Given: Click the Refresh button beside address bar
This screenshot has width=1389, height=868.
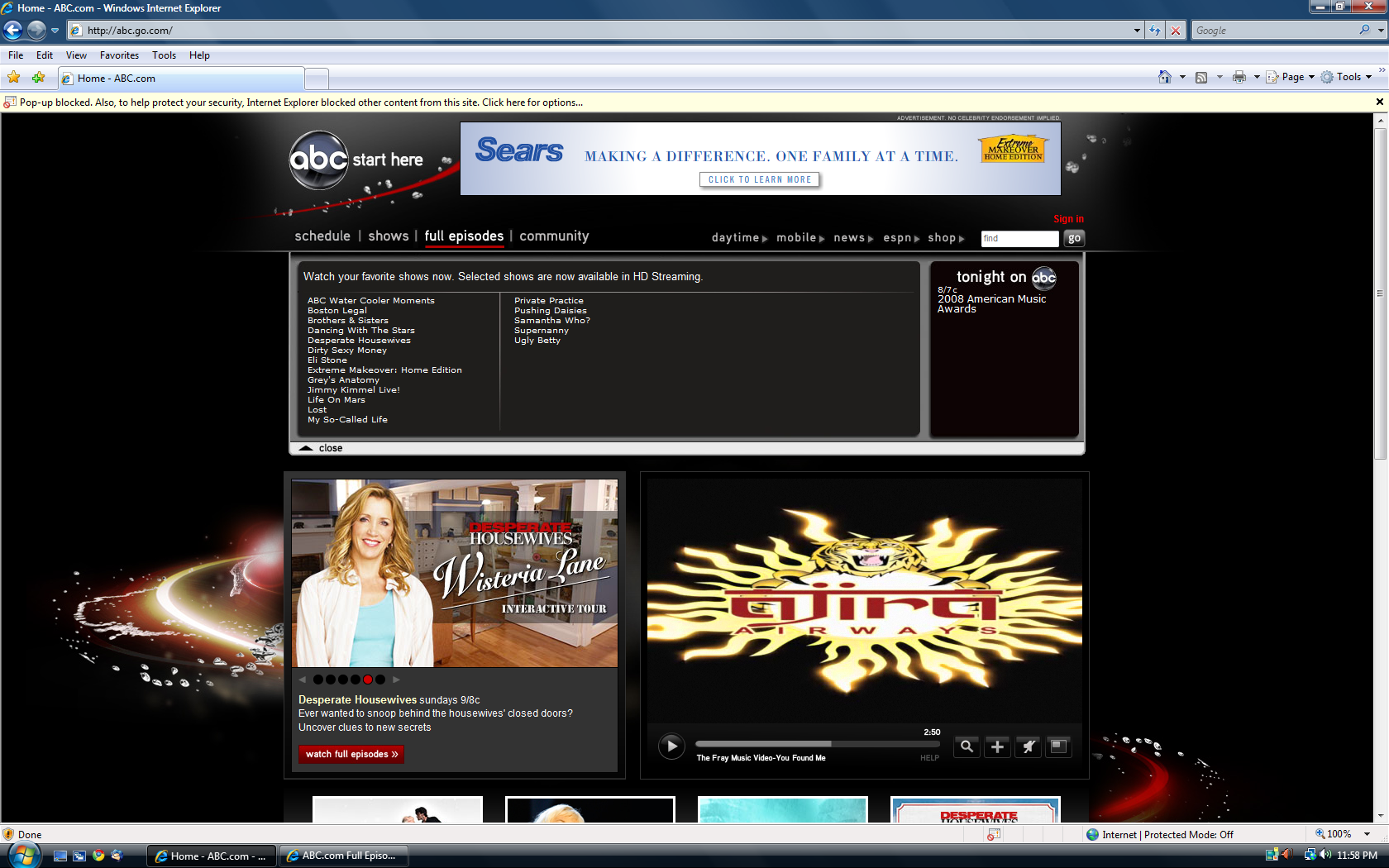Looking at the screenshot, I should click(1155, 31).
